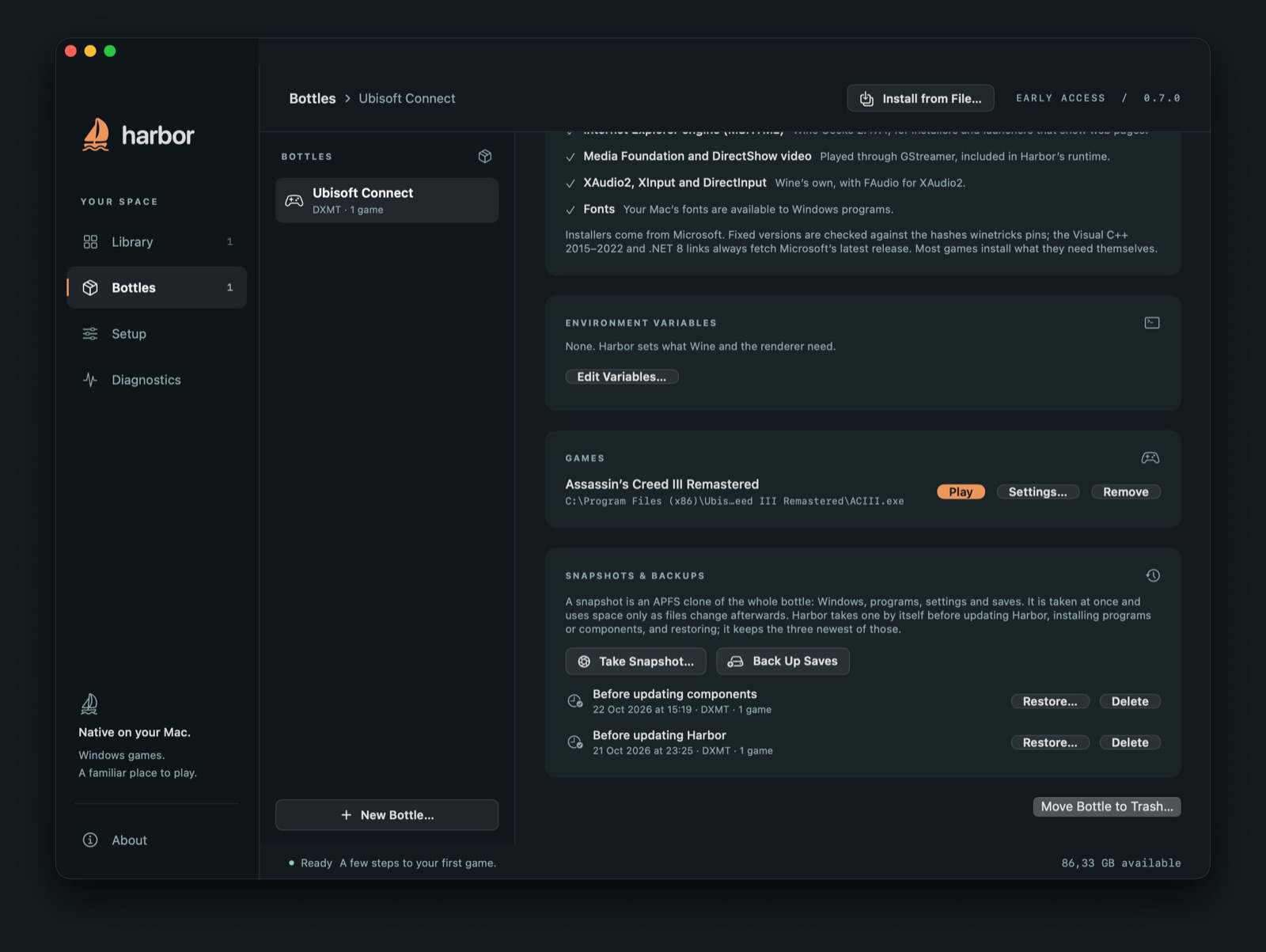This screenshot has width=1266, height=952.
Task: Click the Bottles breadcrumb link
Action: (x=313, y=98)
